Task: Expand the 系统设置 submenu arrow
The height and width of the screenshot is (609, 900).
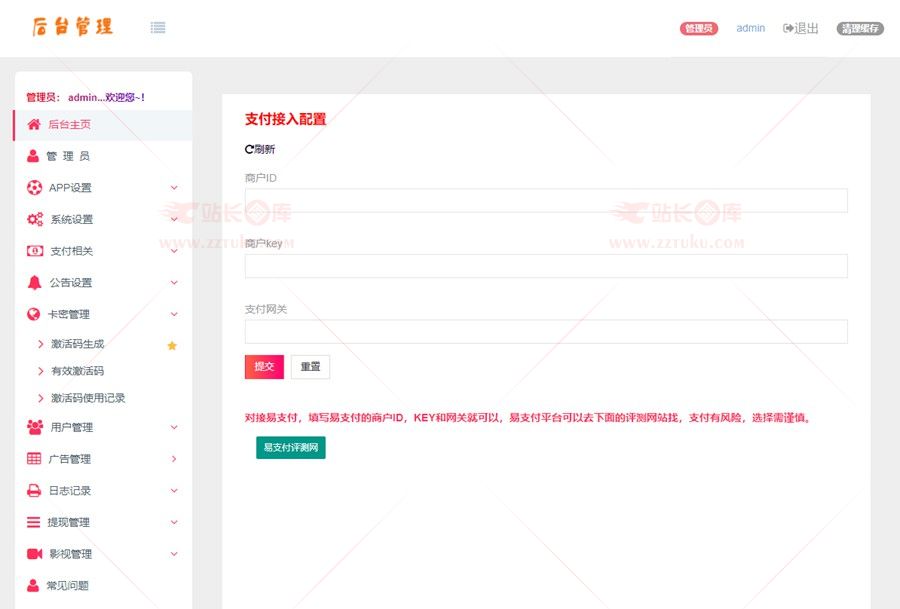Action: click(174, 220)
